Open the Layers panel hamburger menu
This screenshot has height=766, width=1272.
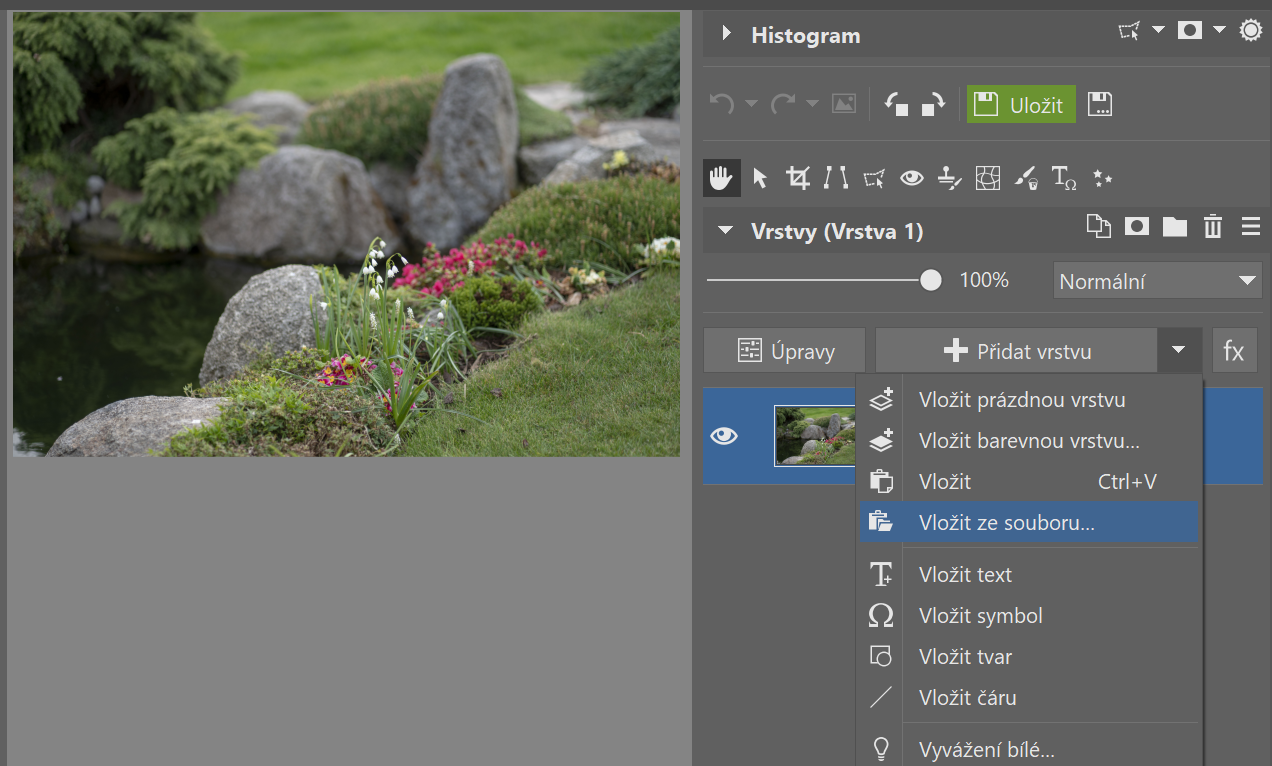[x=1250, y=227]
